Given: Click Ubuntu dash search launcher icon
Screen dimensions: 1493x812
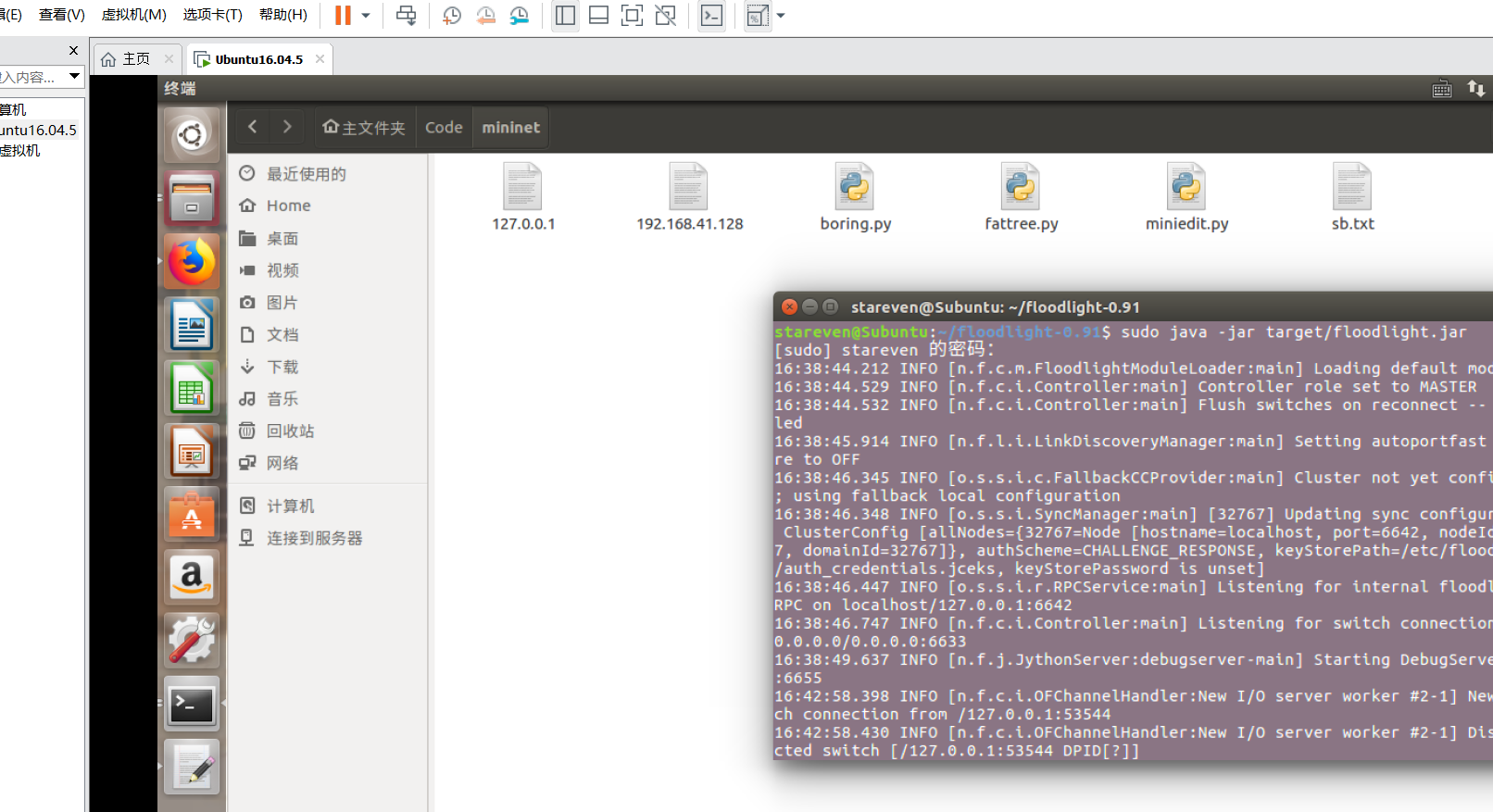Looking at the screenshot, I should (x=192, y=135).
